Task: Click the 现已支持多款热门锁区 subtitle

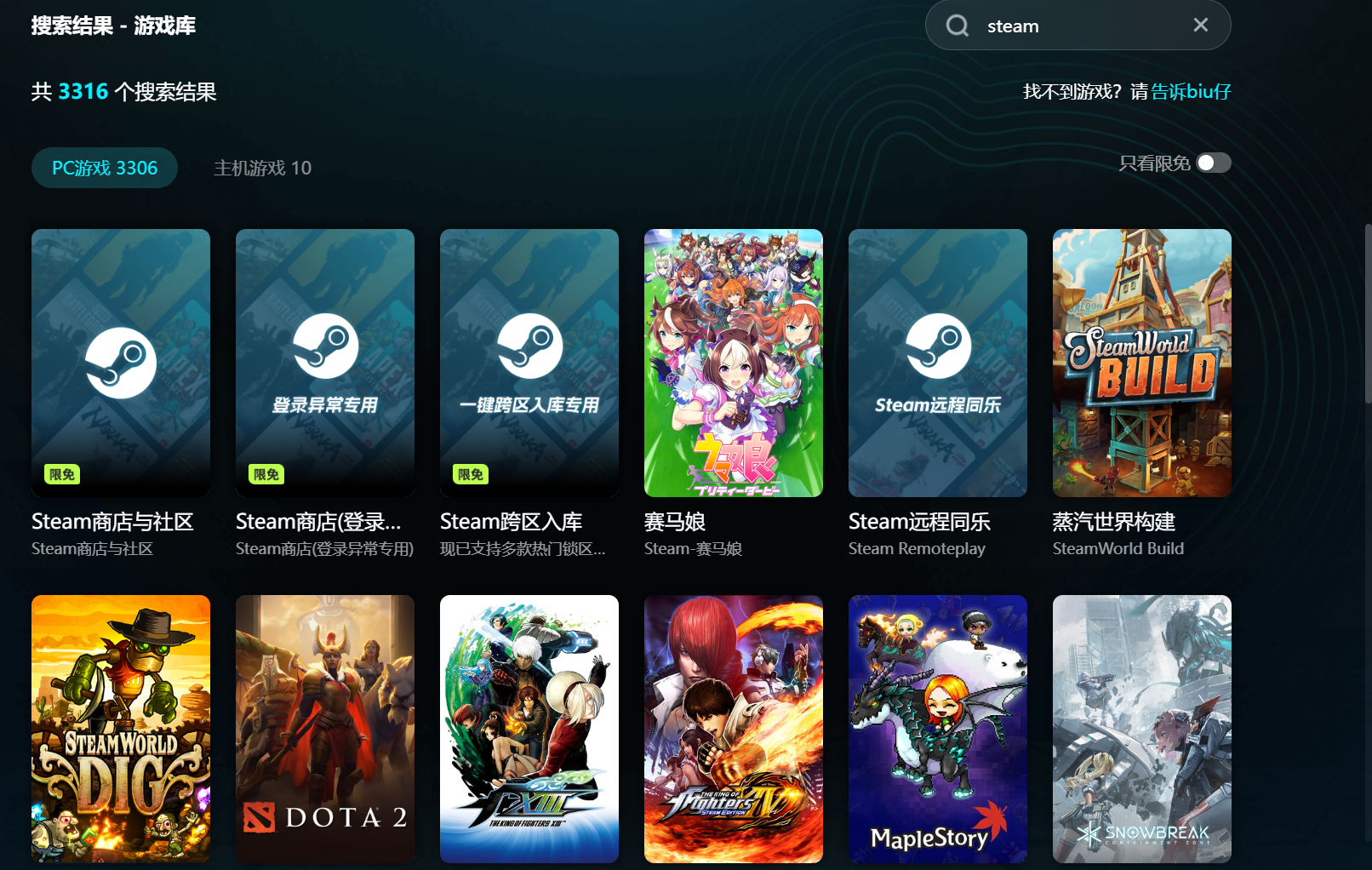Action: [523, 549]
